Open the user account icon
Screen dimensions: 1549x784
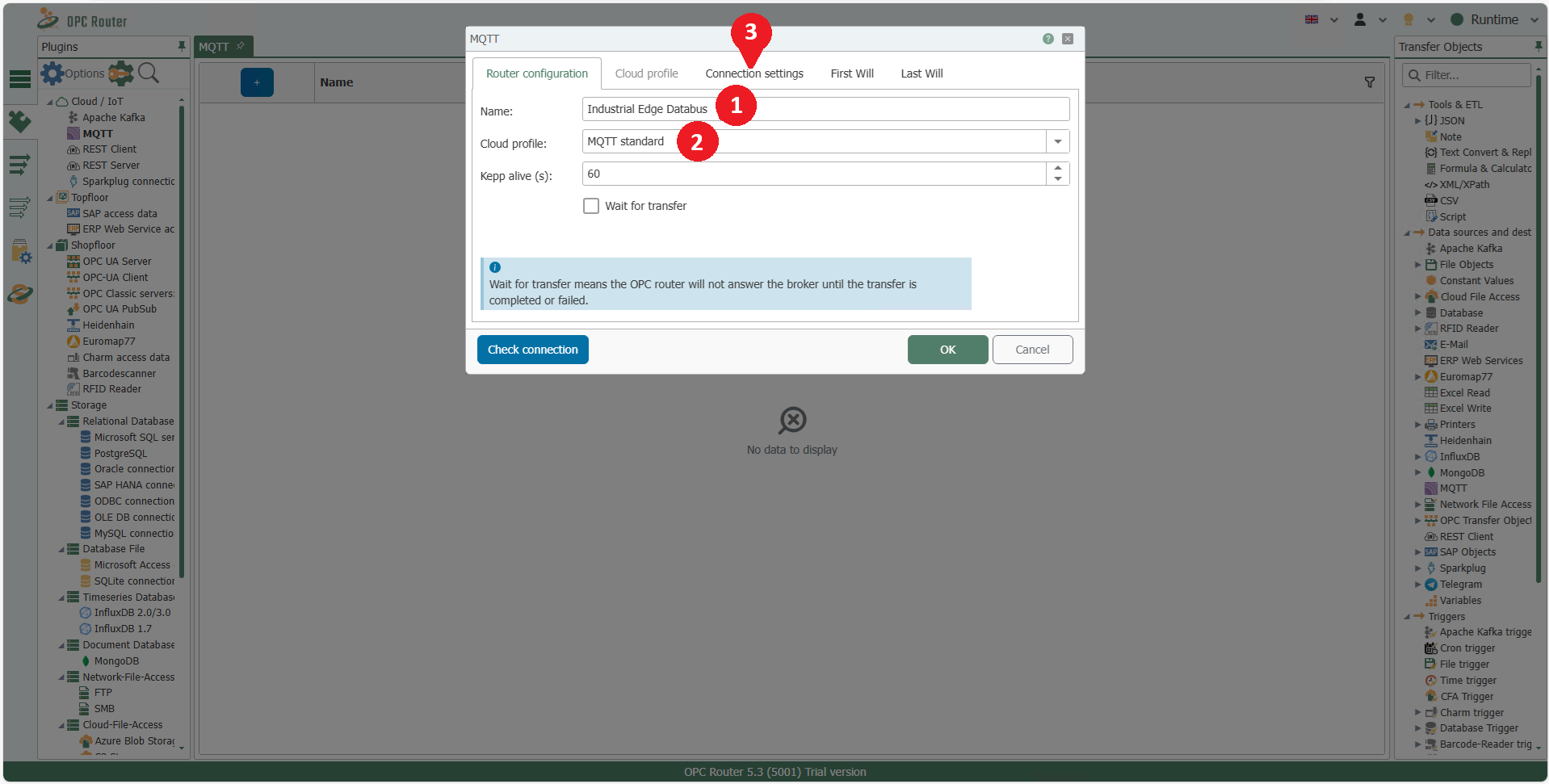1360,19
